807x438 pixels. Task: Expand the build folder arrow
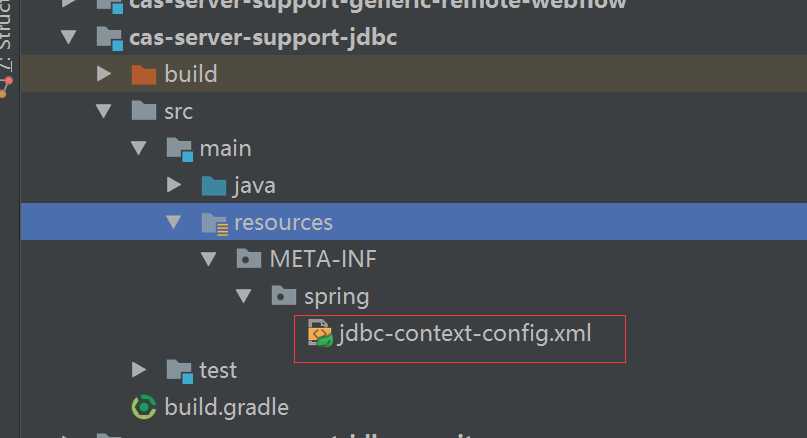[104, 74]
